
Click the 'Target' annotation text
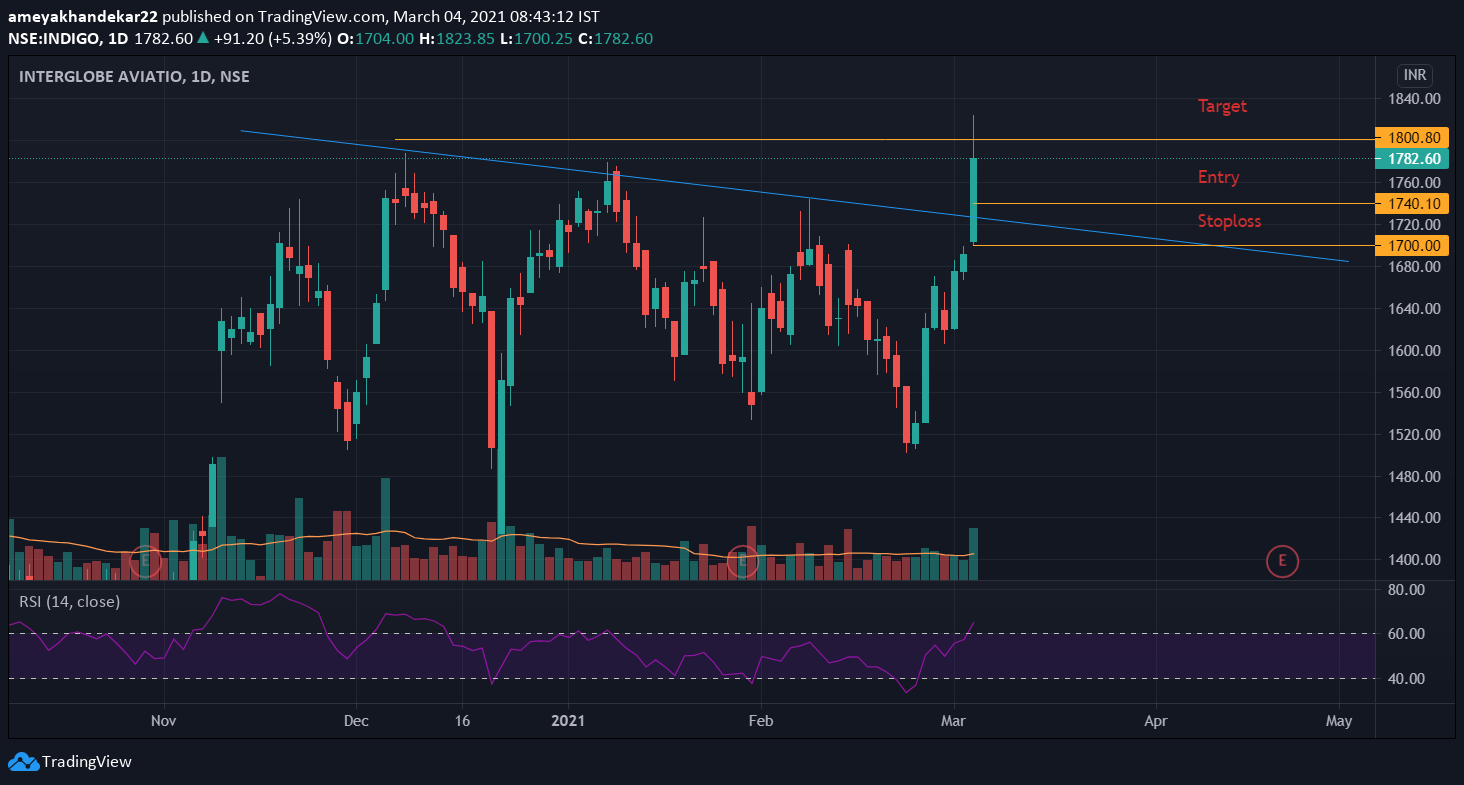coord(1222,106)
